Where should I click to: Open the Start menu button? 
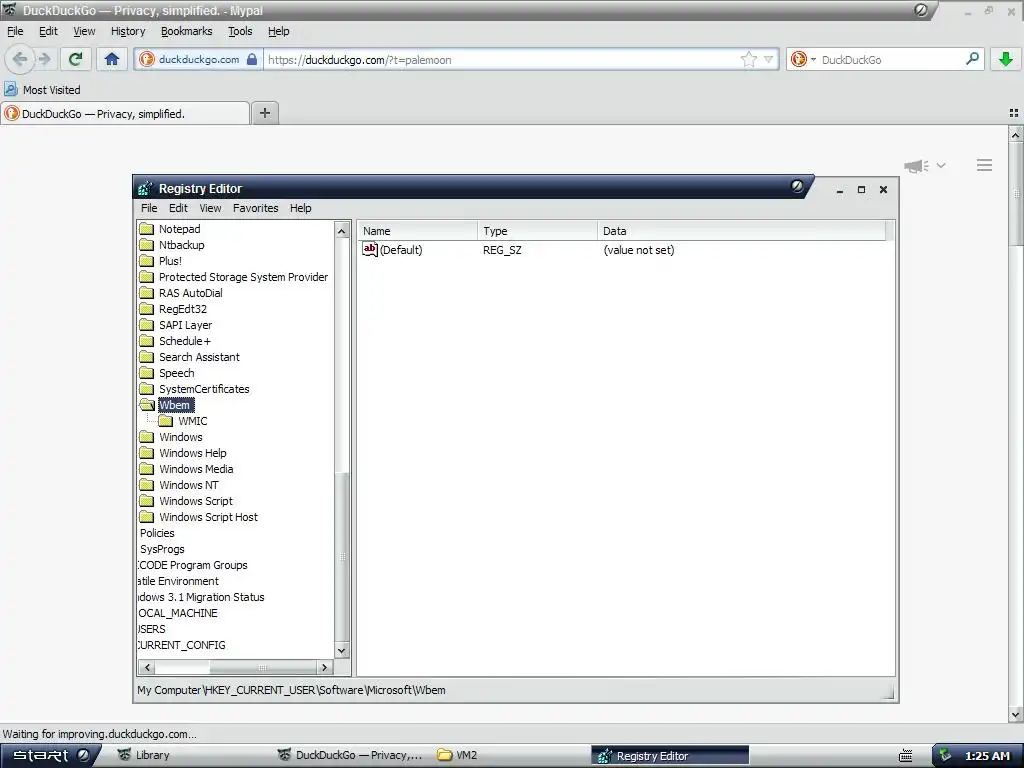click(x=50, y=756)
